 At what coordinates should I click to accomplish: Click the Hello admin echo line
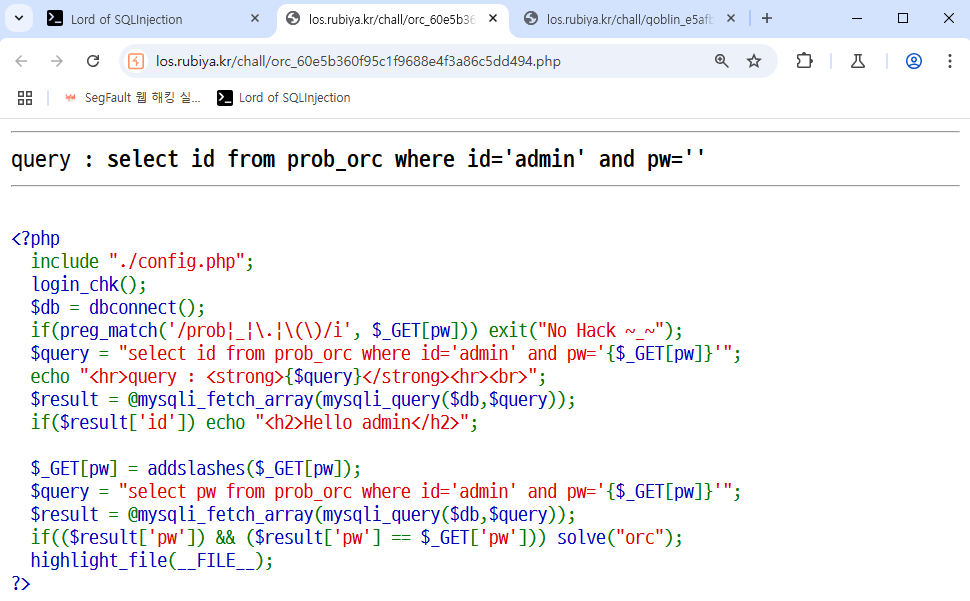point(254,422)
